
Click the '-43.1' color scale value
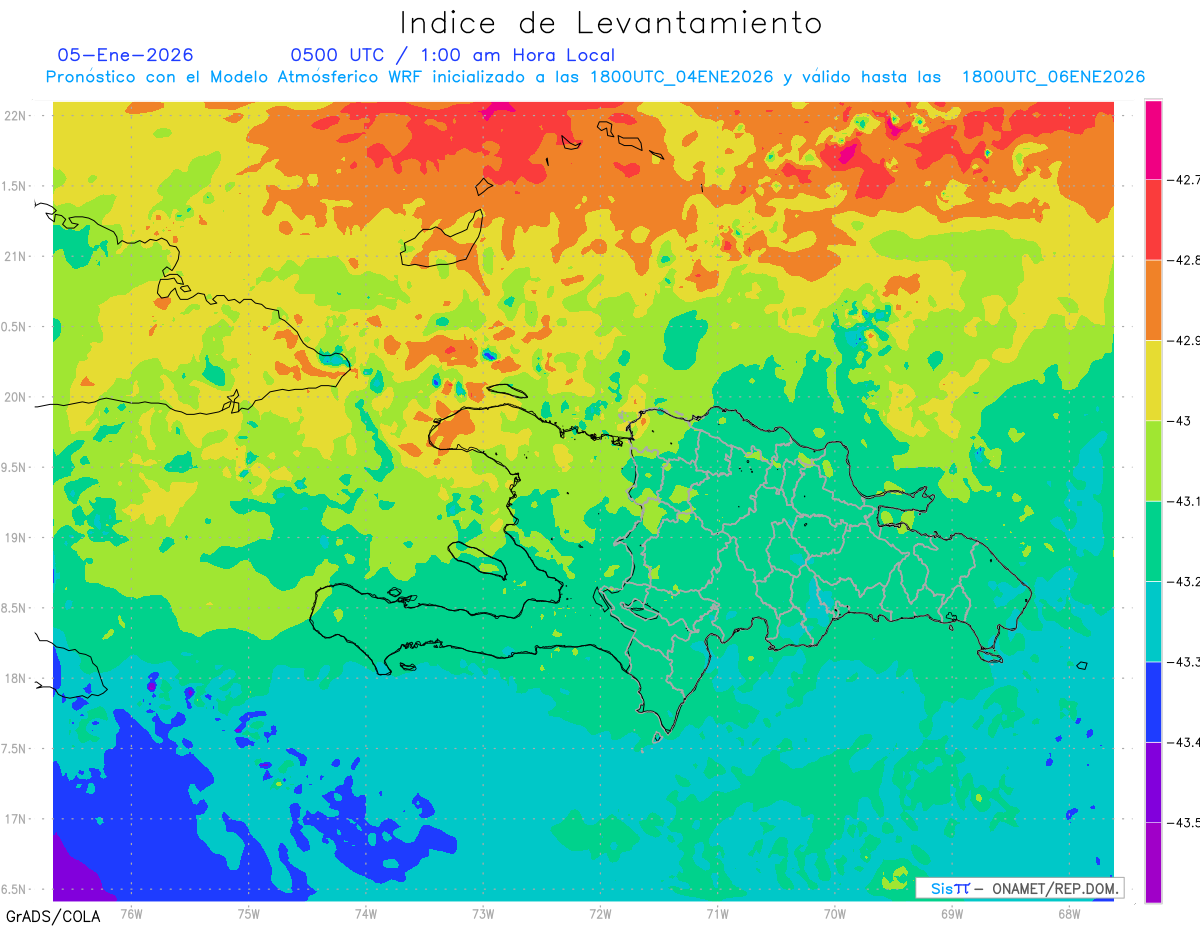[x=1183, y=501]
